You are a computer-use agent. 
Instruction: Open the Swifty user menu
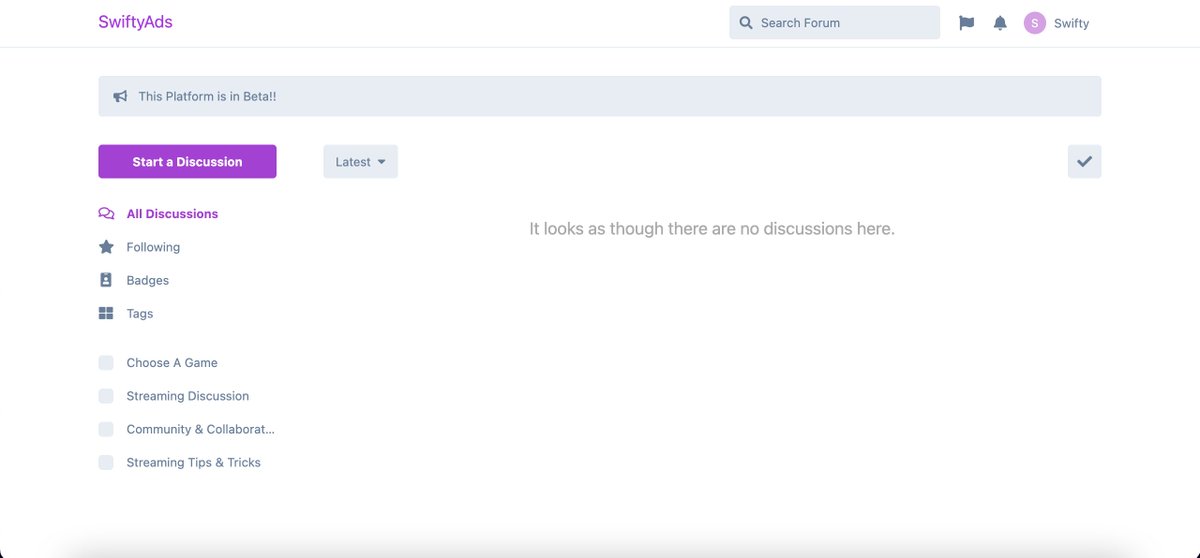[x=1057, y=23]
